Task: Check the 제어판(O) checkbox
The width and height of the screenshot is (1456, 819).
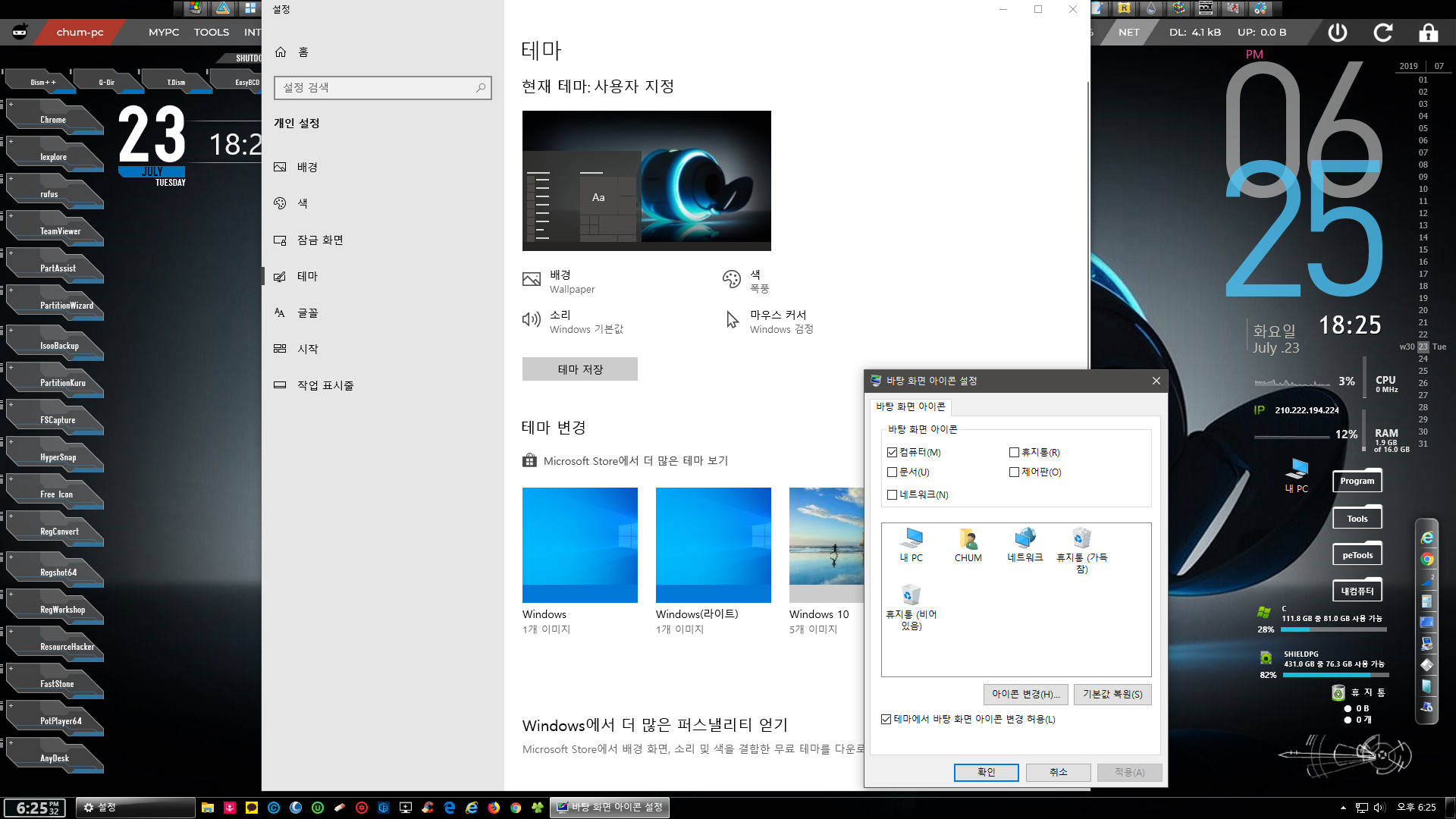Action: 1014,472
